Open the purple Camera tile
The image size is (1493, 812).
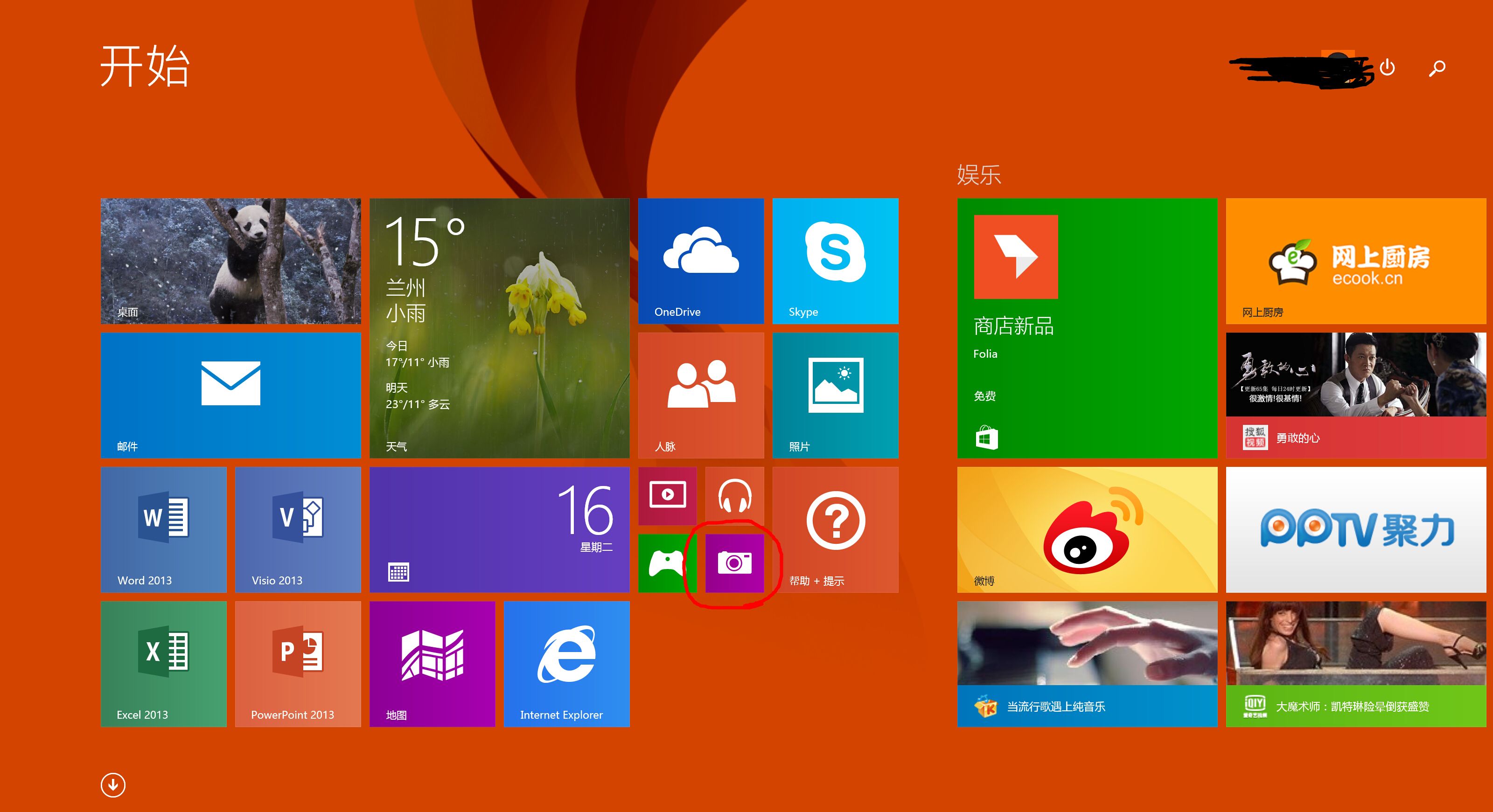734,563
